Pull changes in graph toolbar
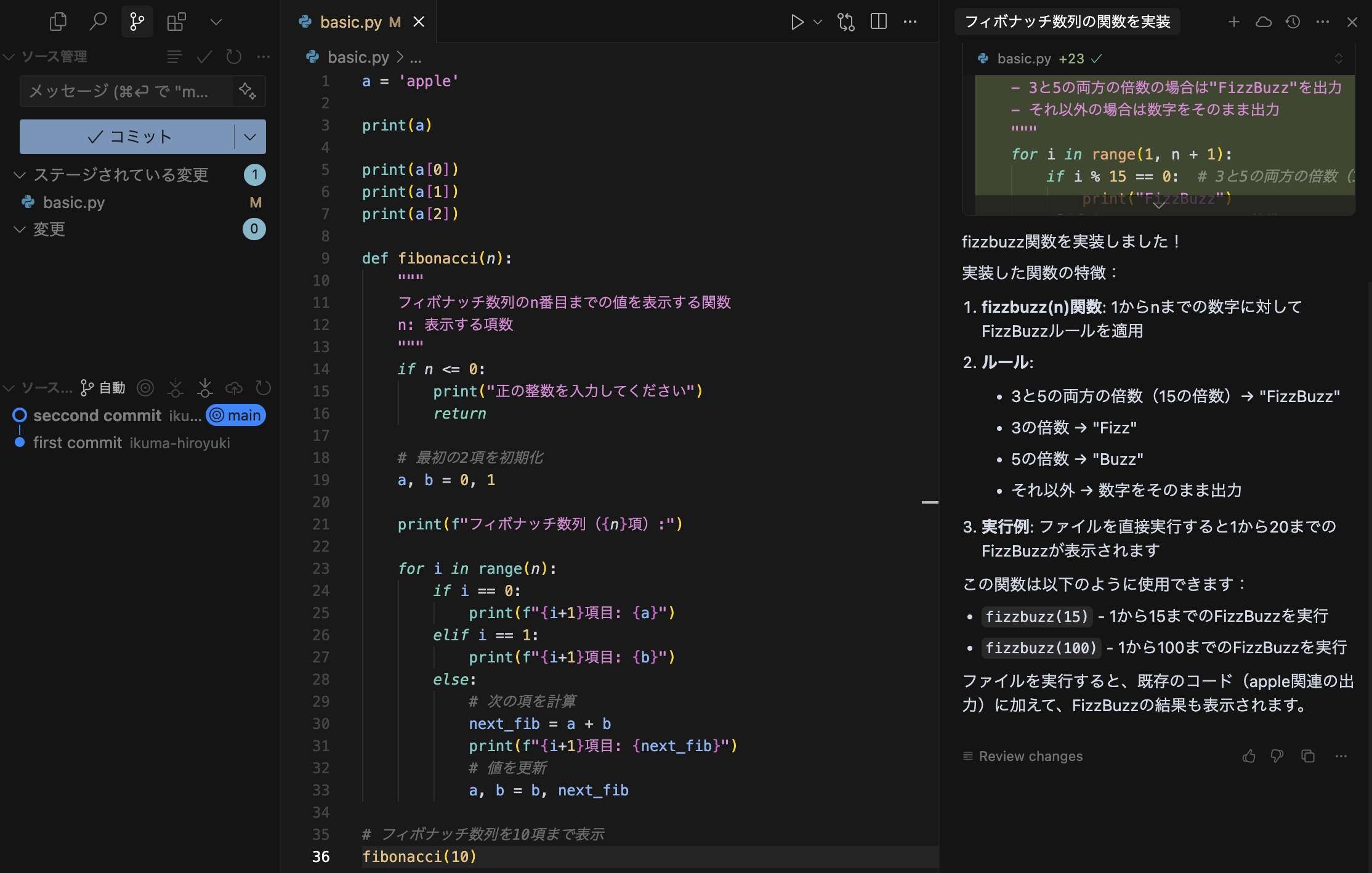Image resolution: width=1372 pixels, height=873 pixels. point(205,388)
